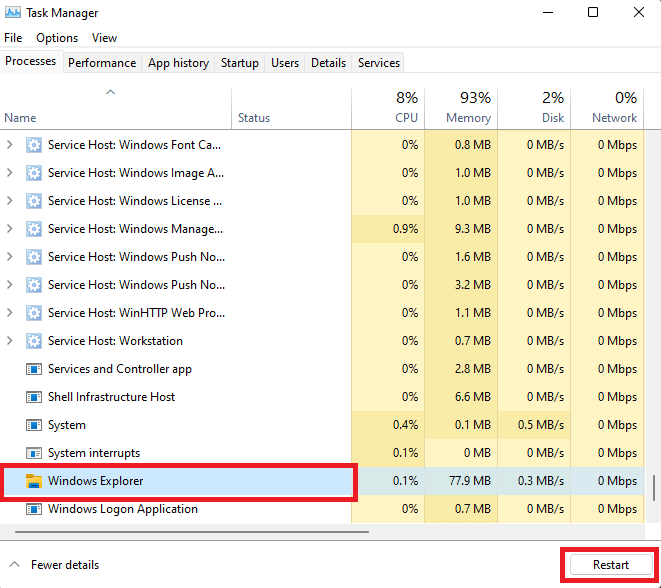Expand Service Host: Windows Font Cache row
Image resolution: width=661 pixels, height=588 pixels.
click(x=10, y=145)
